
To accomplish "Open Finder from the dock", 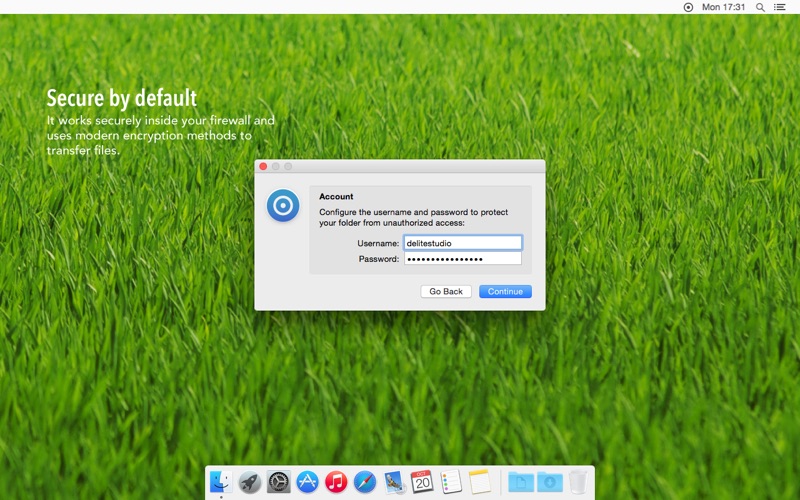I will tap(221, 482).
